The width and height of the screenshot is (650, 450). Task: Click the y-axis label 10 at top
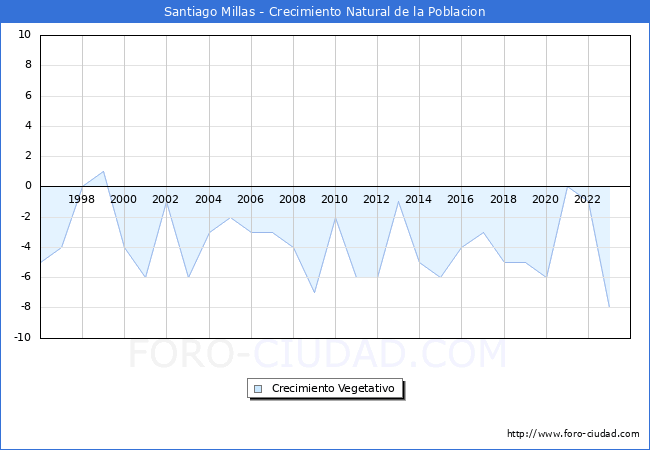[24, 35]
